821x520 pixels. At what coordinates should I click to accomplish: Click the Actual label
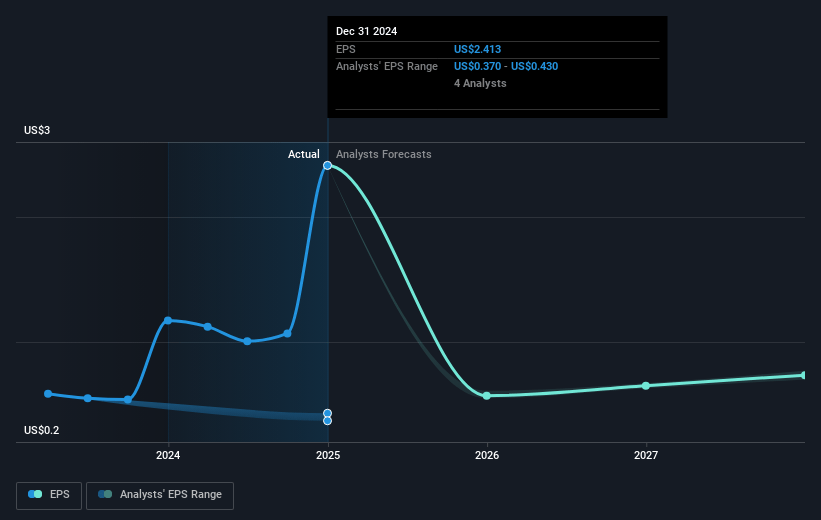pos(304,154)
